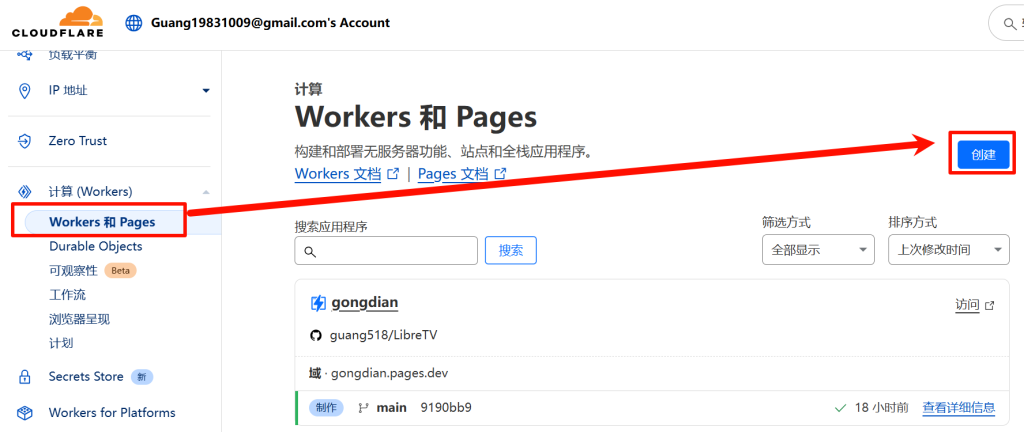Click the GitHub icon beside guang518/LibreTV
Image resolution: width=1024 pixels, height=432 pixels.
click(x=316, y=335)
